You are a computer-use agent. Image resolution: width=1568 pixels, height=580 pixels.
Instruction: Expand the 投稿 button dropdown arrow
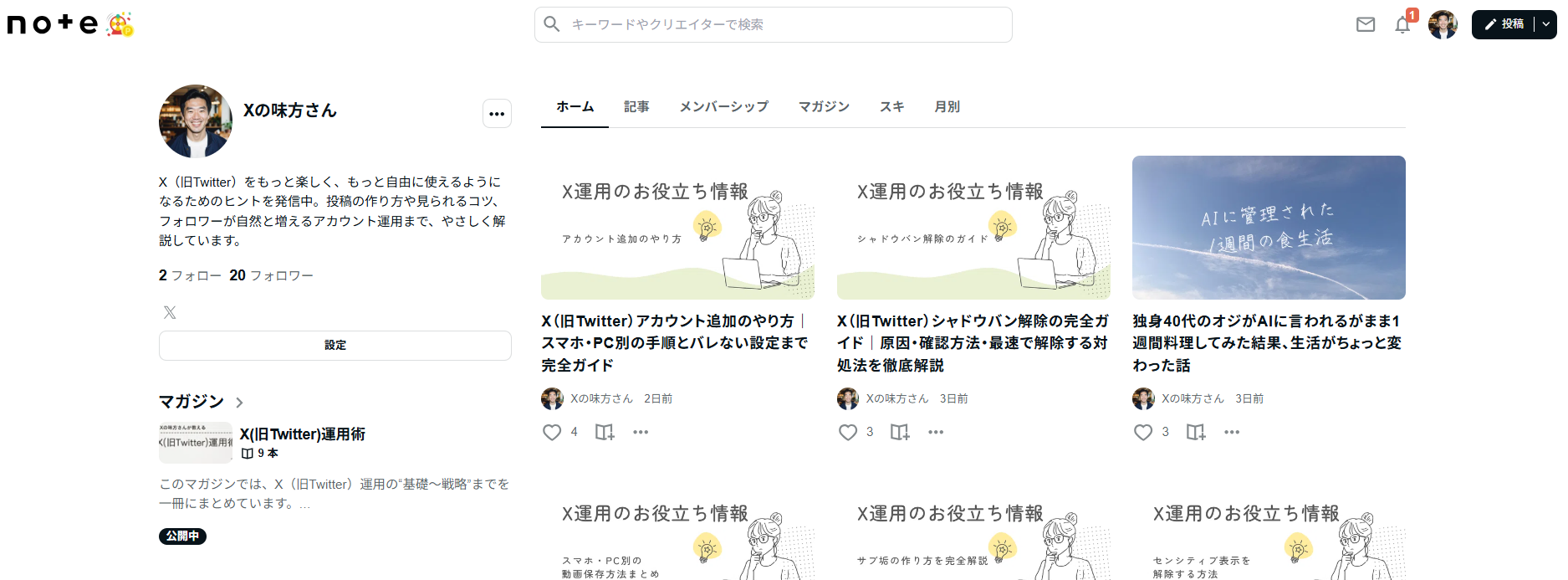[1546, 24]
